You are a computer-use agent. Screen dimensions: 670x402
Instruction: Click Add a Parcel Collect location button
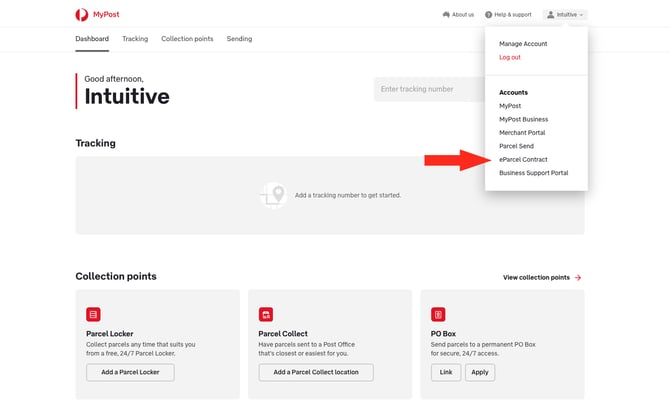click(x=316, y=373)
